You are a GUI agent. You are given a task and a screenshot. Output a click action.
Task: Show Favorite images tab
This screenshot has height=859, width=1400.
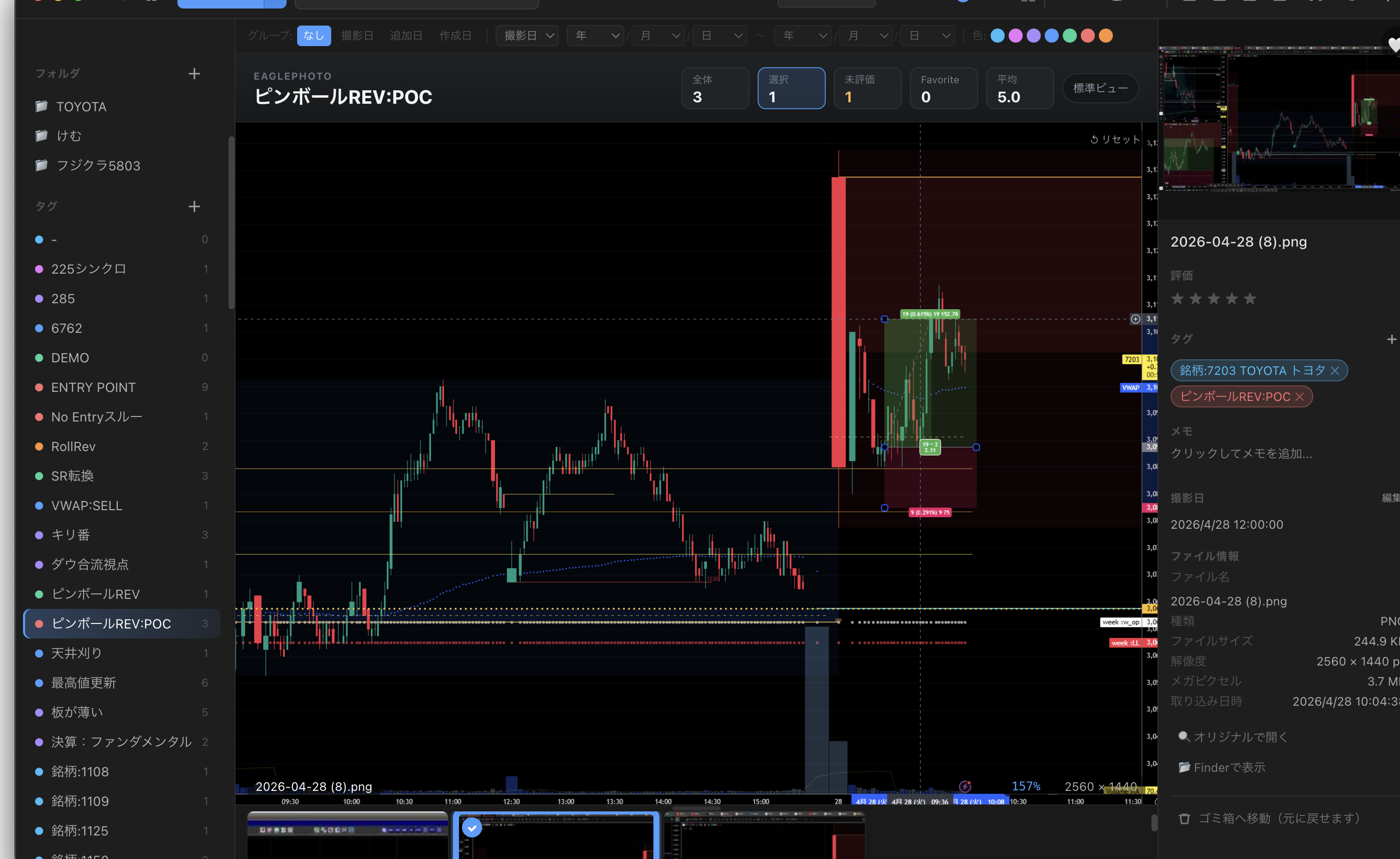(943, 89)
